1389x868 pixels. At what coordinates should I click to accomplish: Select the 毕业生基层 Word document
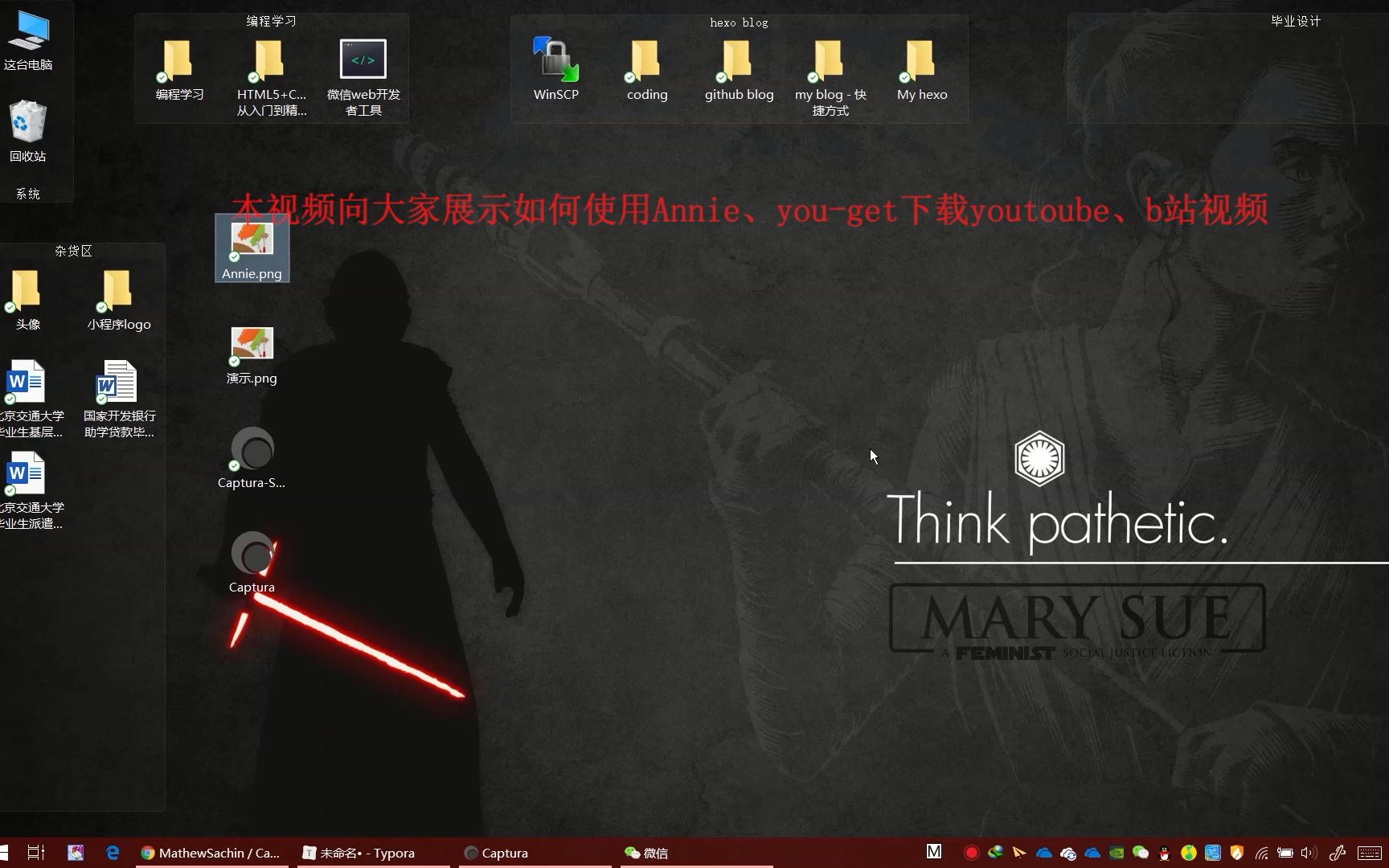tap(31, 399)
